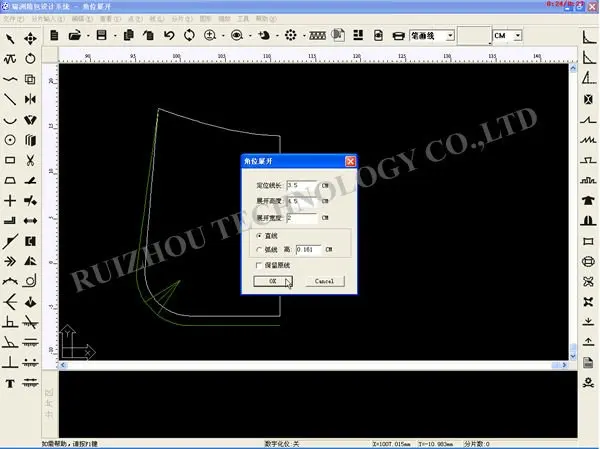Click the Paste clipboard icon
Image resolution: width=600 pixels, height=449 pixels.
[148, 36]
